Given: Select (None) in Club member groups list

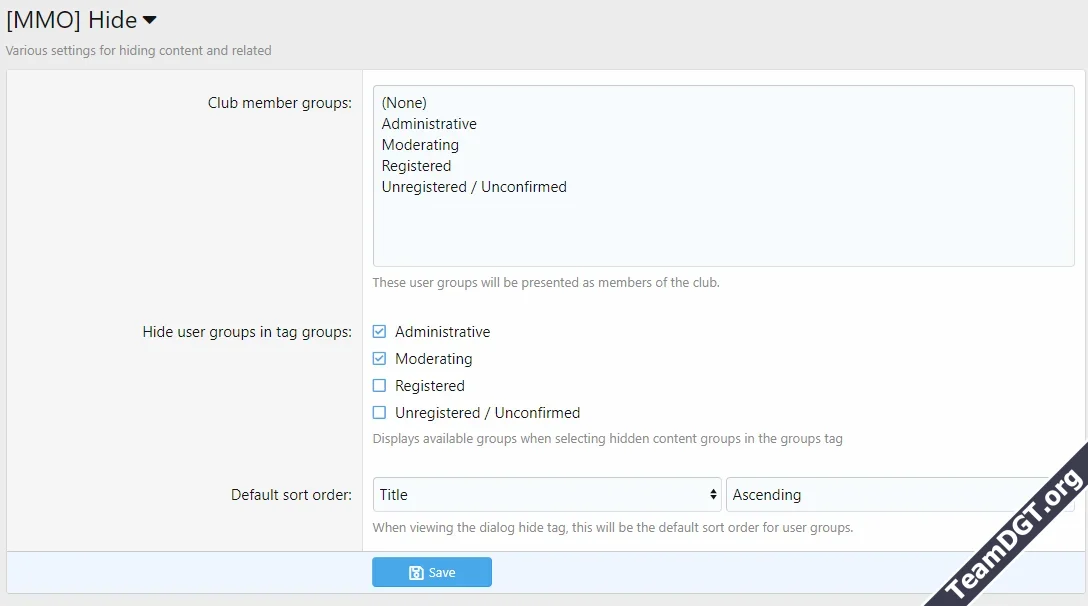Looking at the screenshot, I should pos(404,103).
